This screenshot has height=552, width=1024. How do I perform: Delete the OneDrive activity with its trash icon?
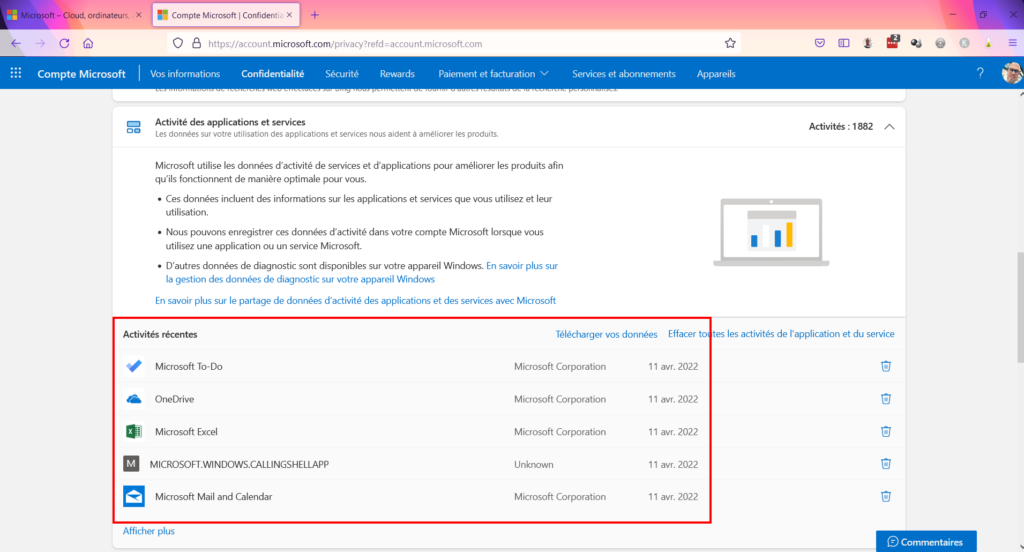click(x=886, y=398)
